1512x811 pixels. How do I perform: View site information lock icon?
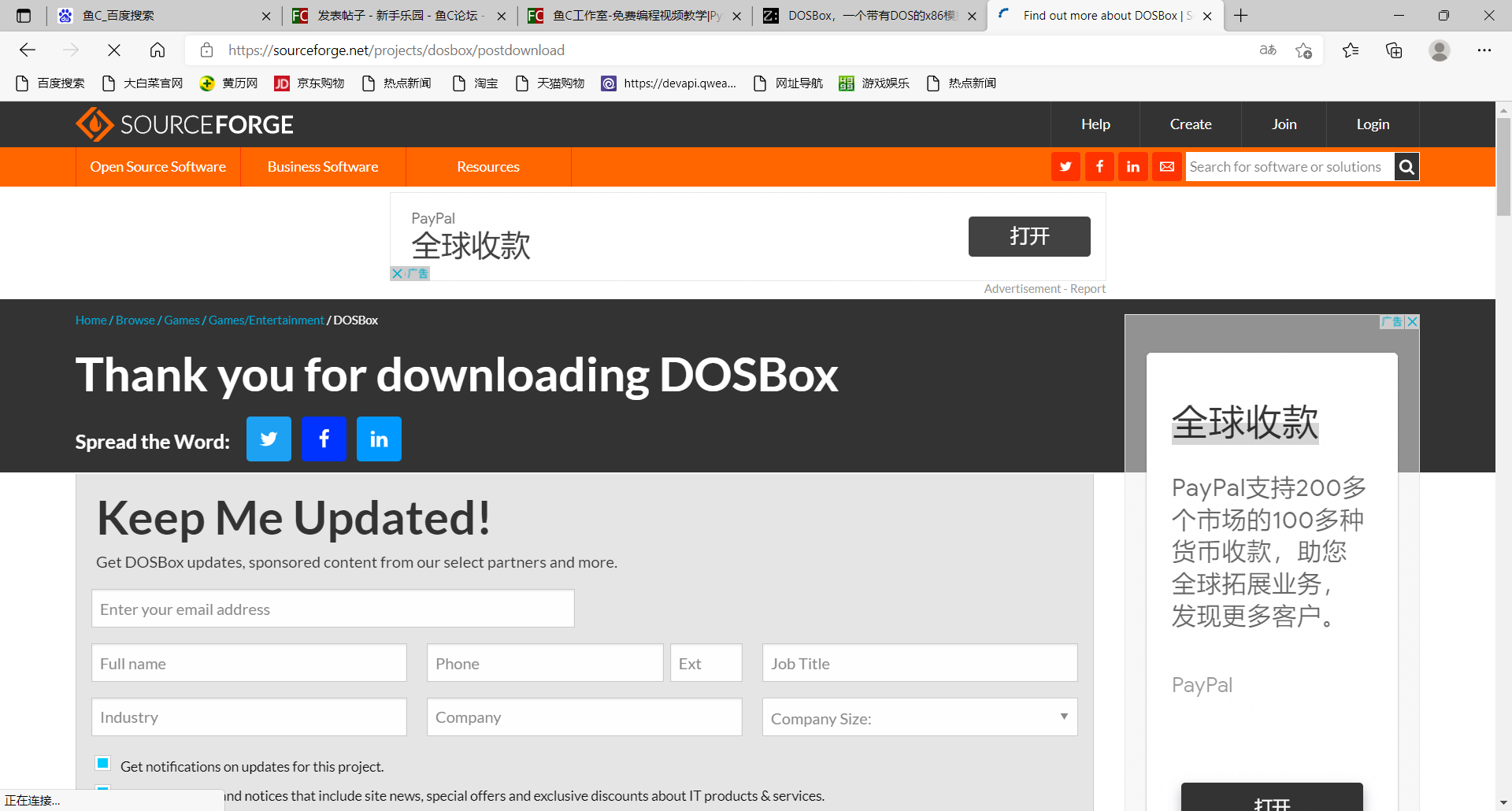click(x=206, y=50)
